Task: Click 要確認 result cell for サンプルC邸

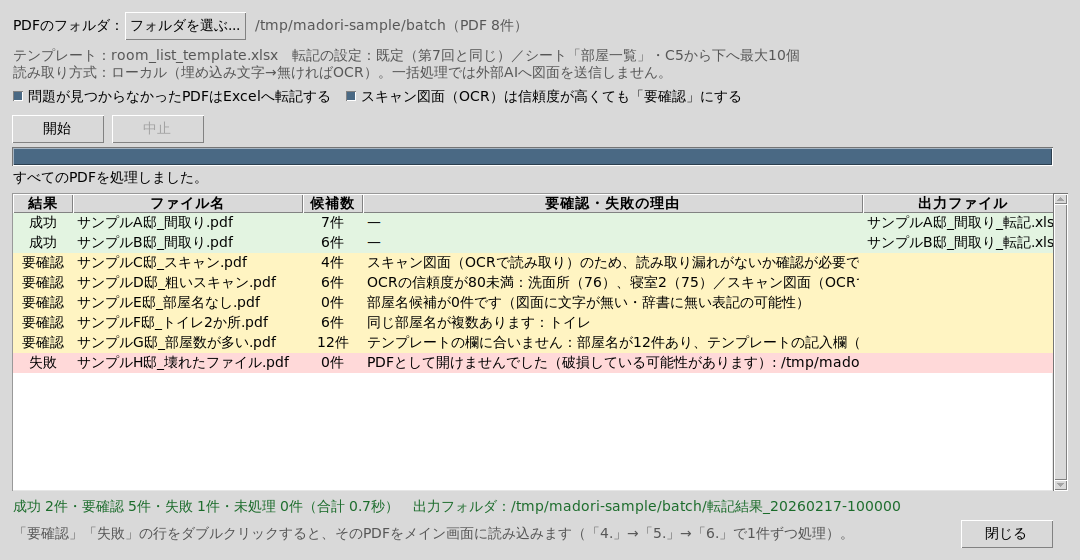Action: [43, 262]
